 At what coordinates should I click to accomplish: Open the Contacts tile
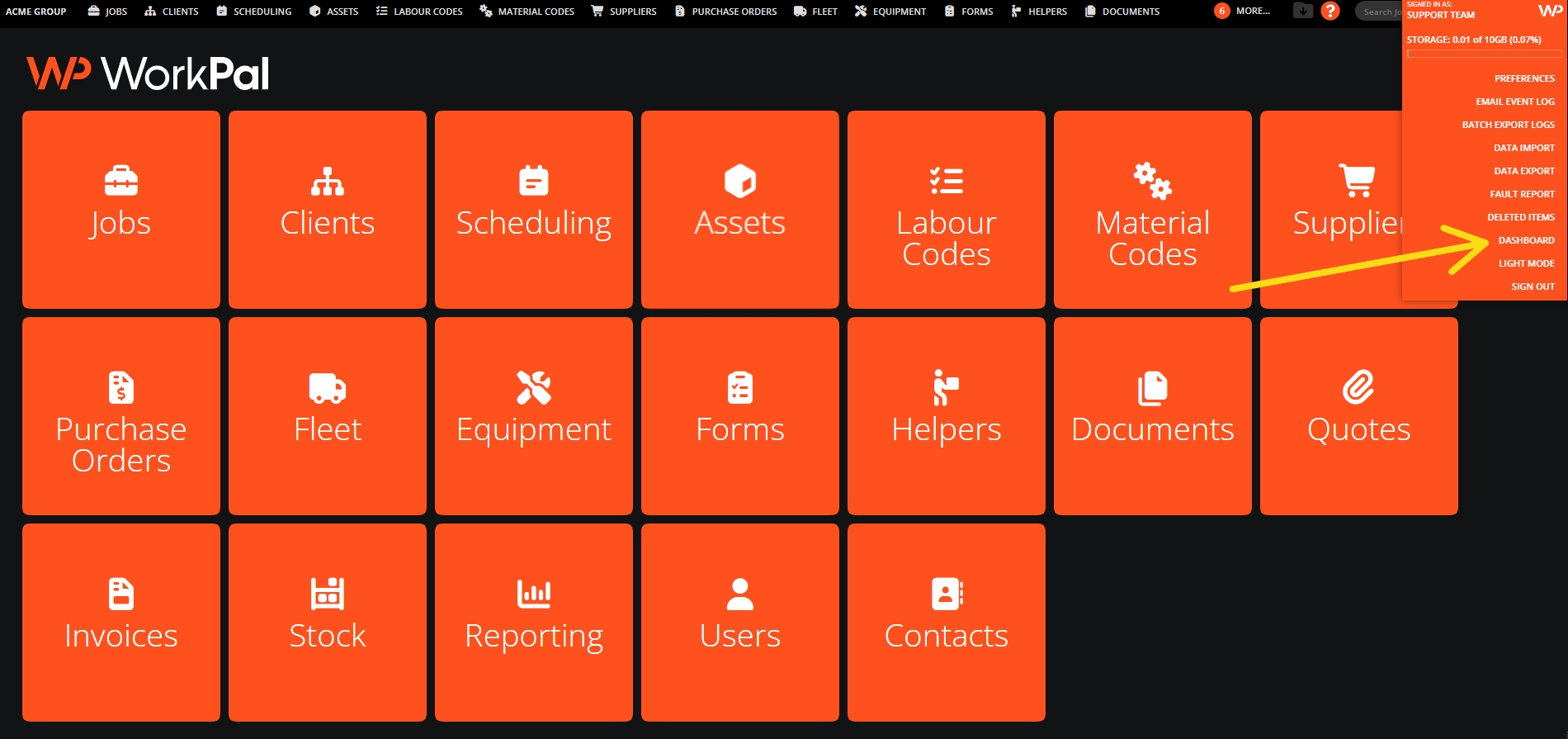(x=947, y=623)
